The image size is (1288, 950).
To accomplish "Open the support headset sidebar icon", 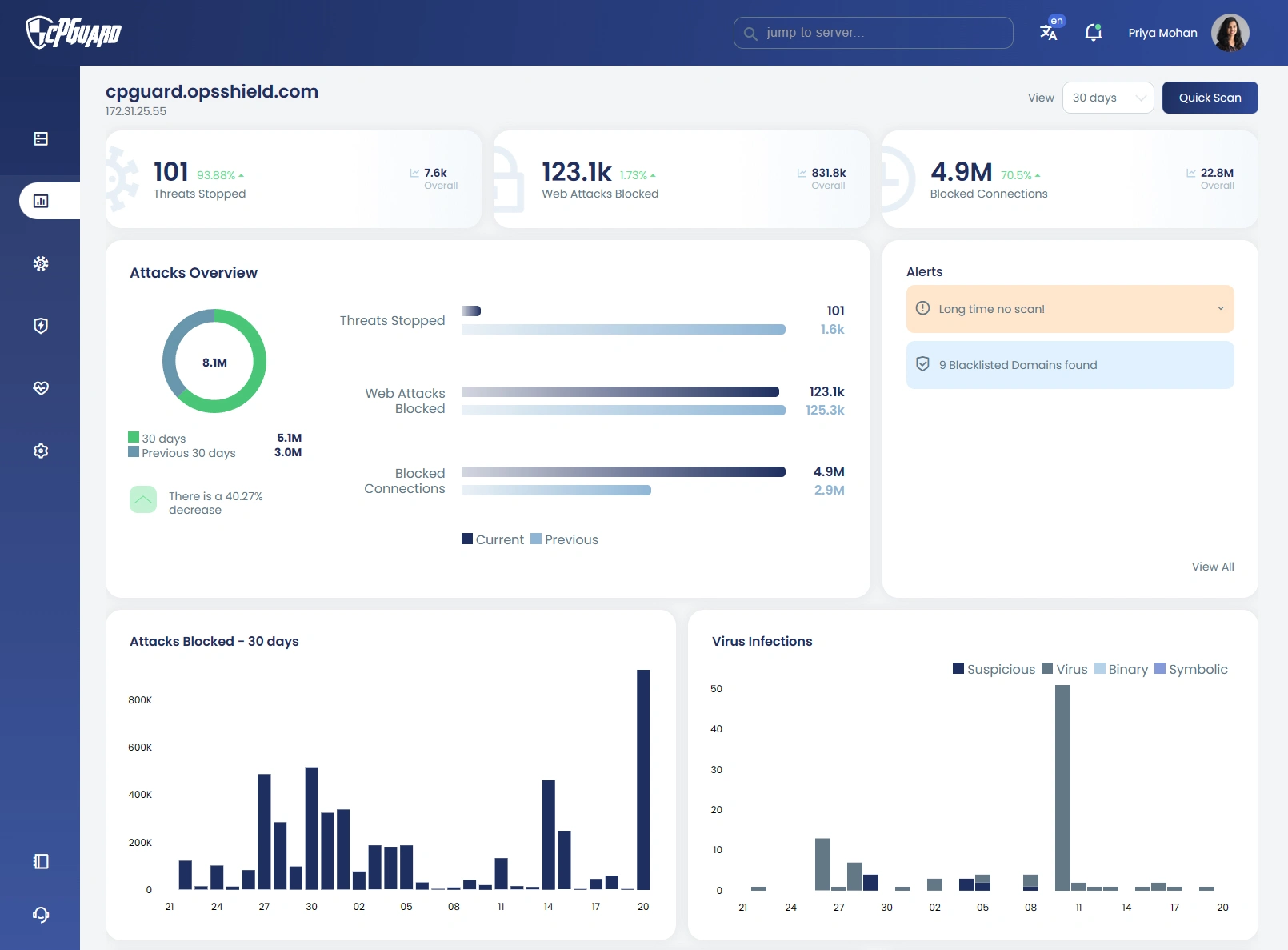I will point(41,915).
